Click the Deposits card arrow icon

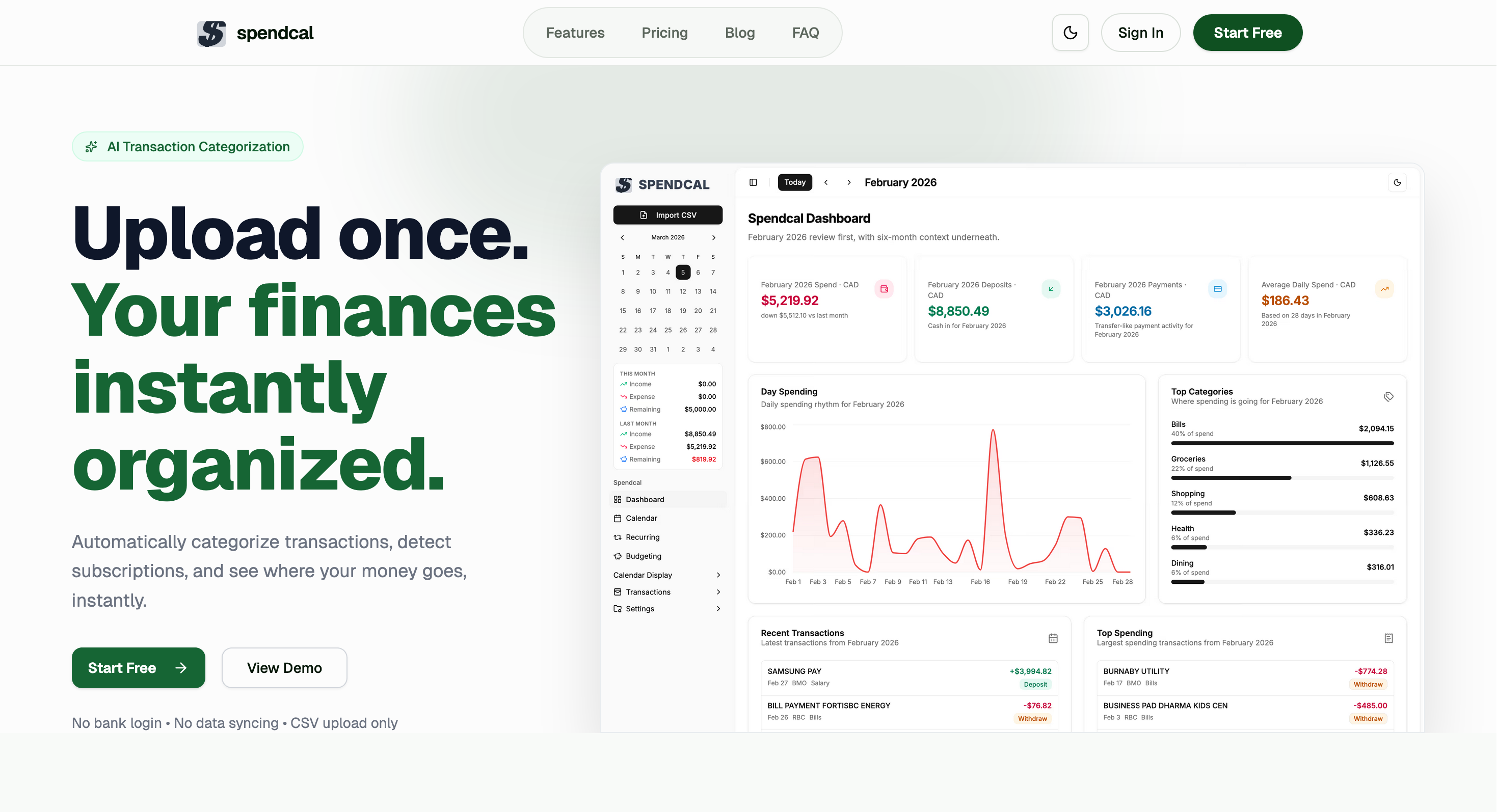1051,289
